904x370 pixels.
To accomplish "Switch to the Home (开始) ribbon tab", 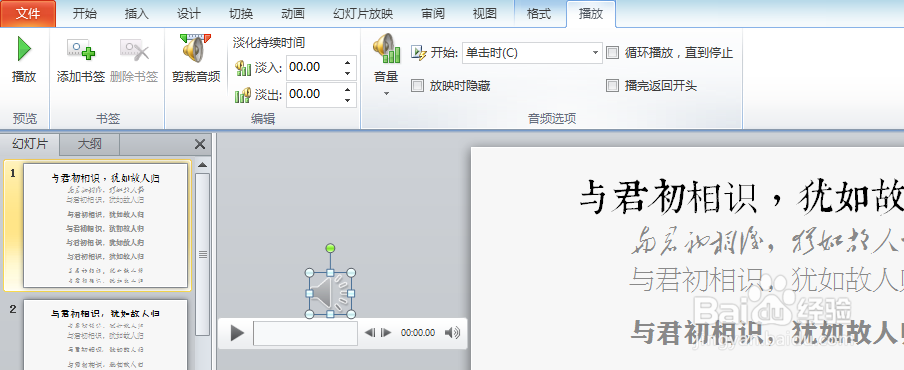I will (x=85, y=14).
